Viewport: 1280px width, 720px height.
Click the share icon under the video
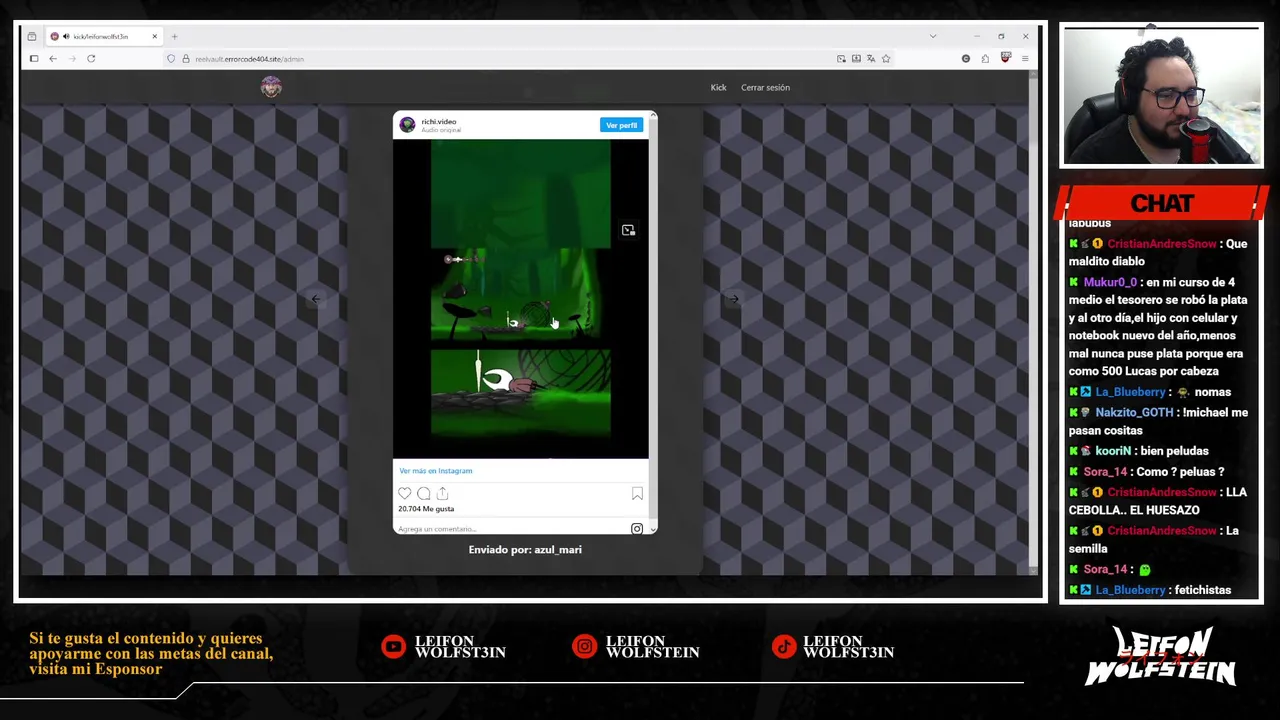point(442,493)
